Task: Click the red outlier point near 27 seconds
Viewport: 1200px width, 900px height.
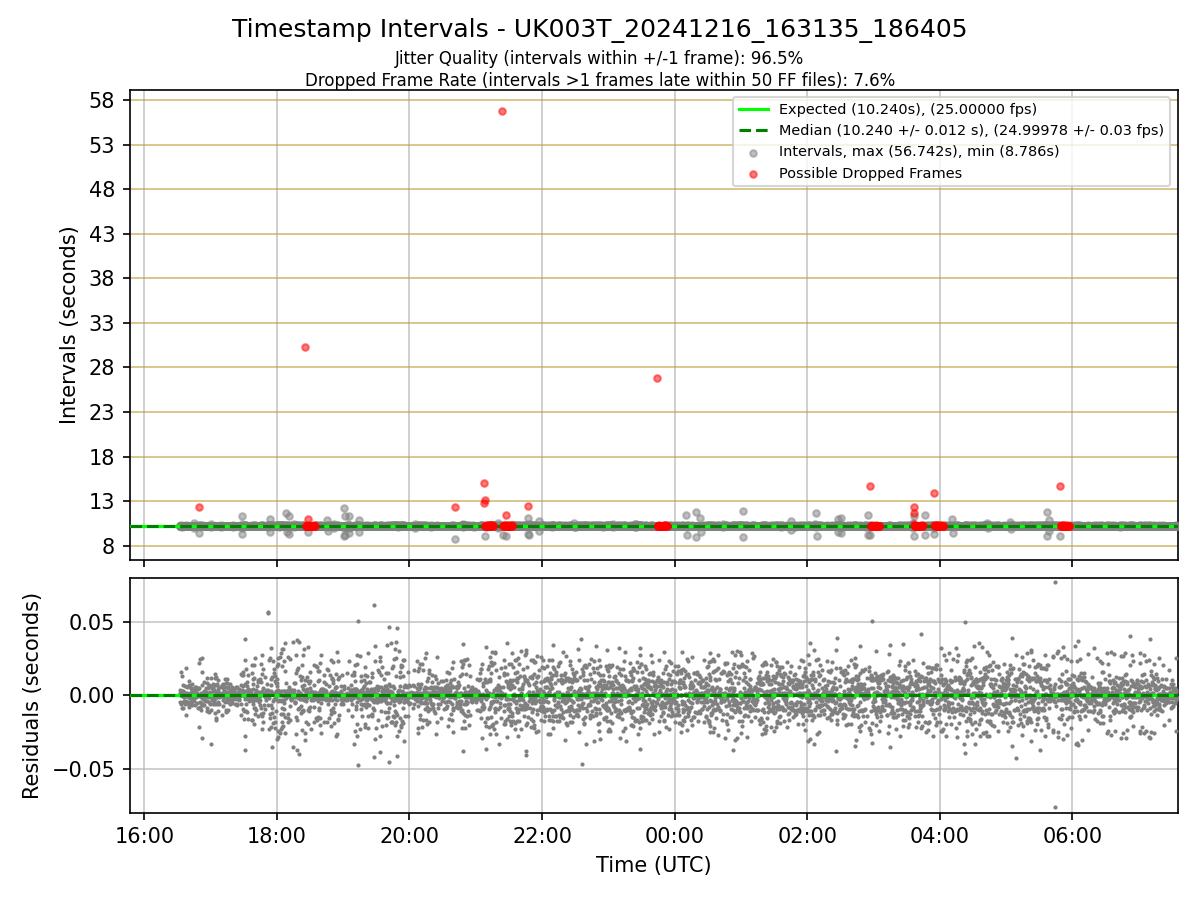Action: (657, 378)
